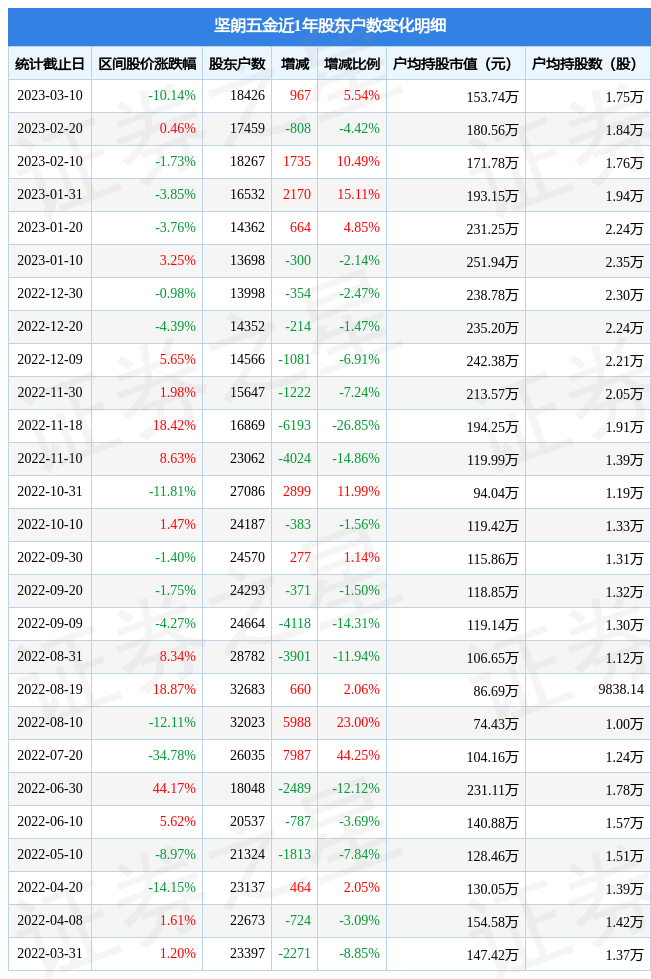Click the 户均持股数（股） column header
This screenshot has width=651, height=979.
(584, 64)
